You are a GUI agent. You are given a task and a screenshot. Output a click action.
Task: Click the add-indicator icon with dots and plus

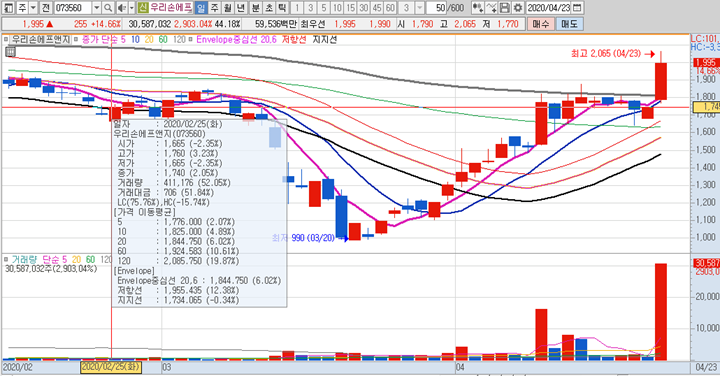click(478, 8)
